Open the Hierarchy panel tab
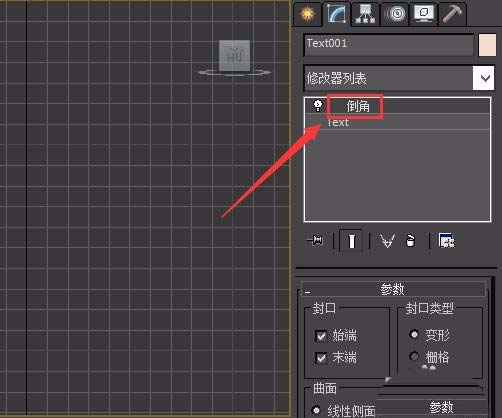This screenshot has height=418, width=502. pyautogui.click(x=365, y=14)
